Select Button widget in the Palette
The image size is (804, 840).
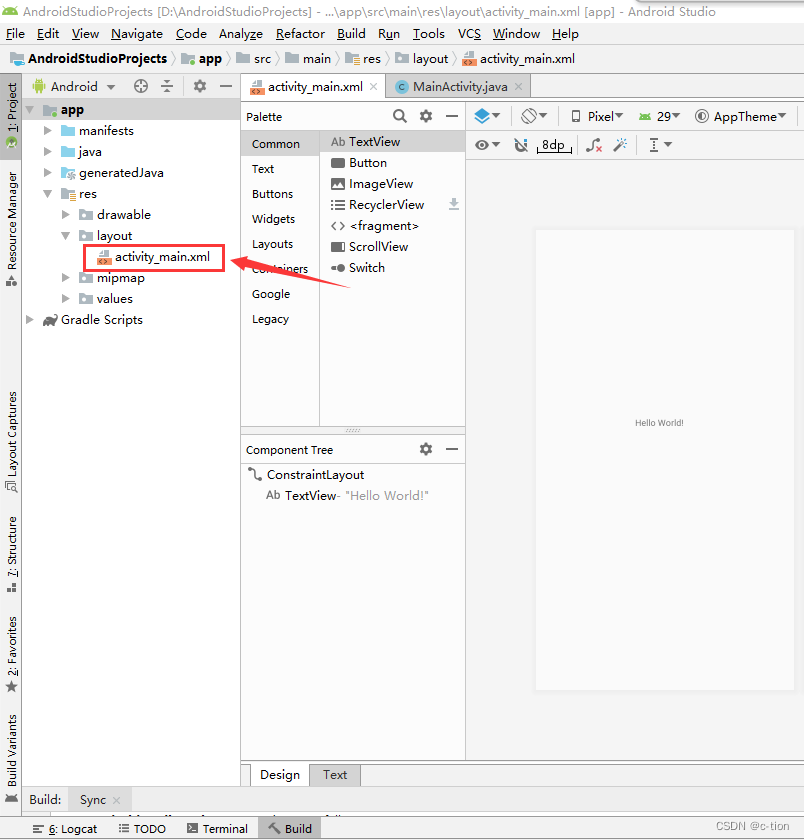(392, 163)
